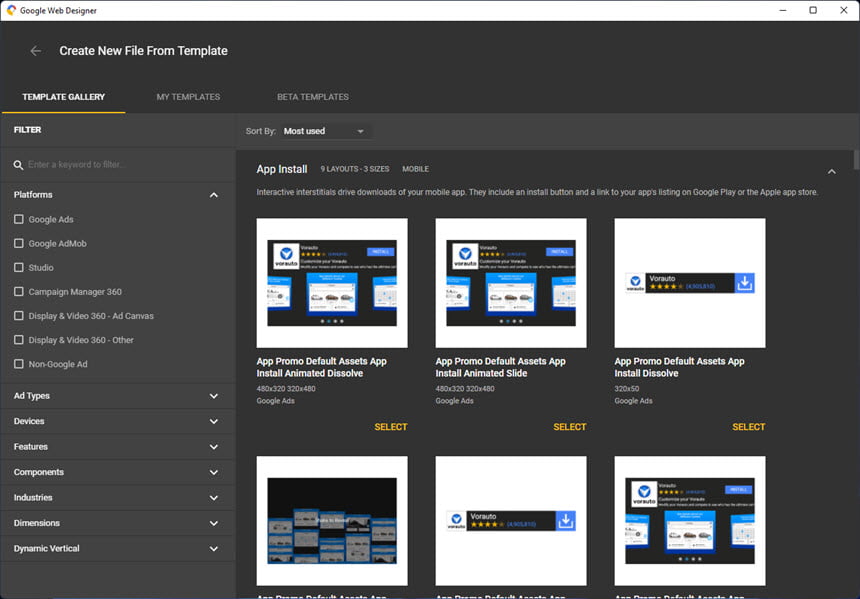The height and width of the screenshot is (599, 860).
Task: Click the Animated Dissolve template title text
Action: 321,367
